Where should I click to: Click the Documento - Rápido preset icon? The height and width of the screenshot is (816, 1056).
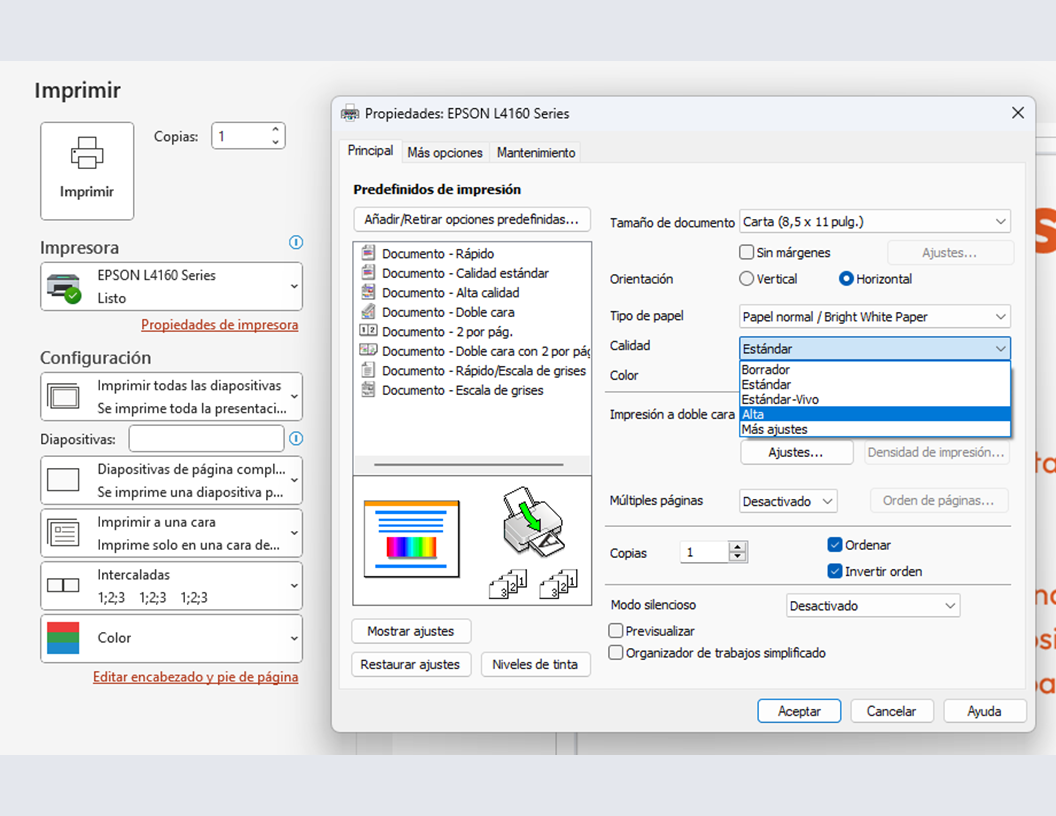[x=368, y=253]
